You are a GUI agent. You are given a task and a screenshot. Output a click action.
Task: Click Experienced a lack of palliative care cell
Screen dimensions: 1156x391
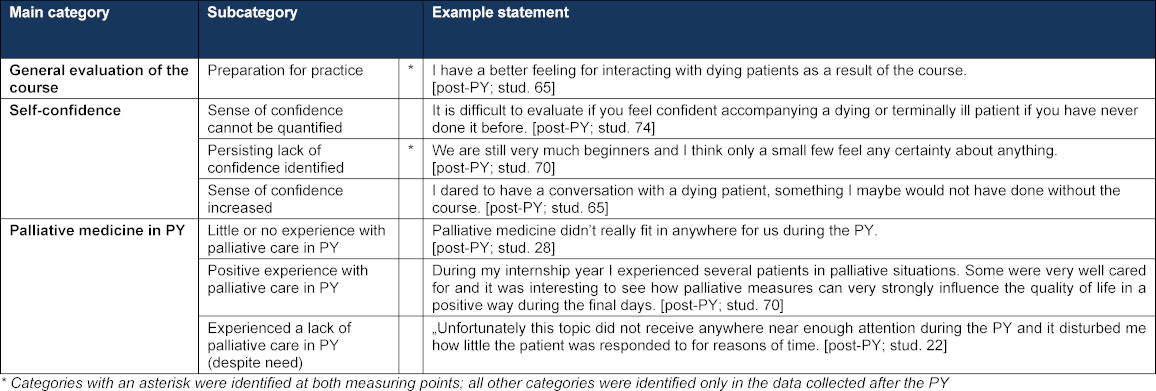click(279, 342)
